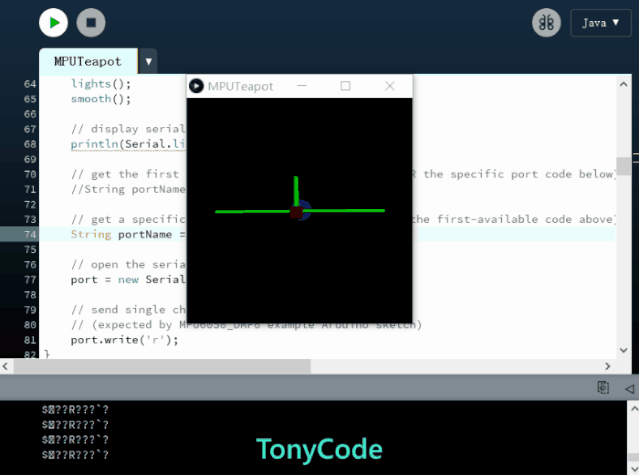Image resolution: width=639 pixels, height=475 pixels.
Task: Click the editor's vertical scrollbar thumb
Action: coord(623,166)
